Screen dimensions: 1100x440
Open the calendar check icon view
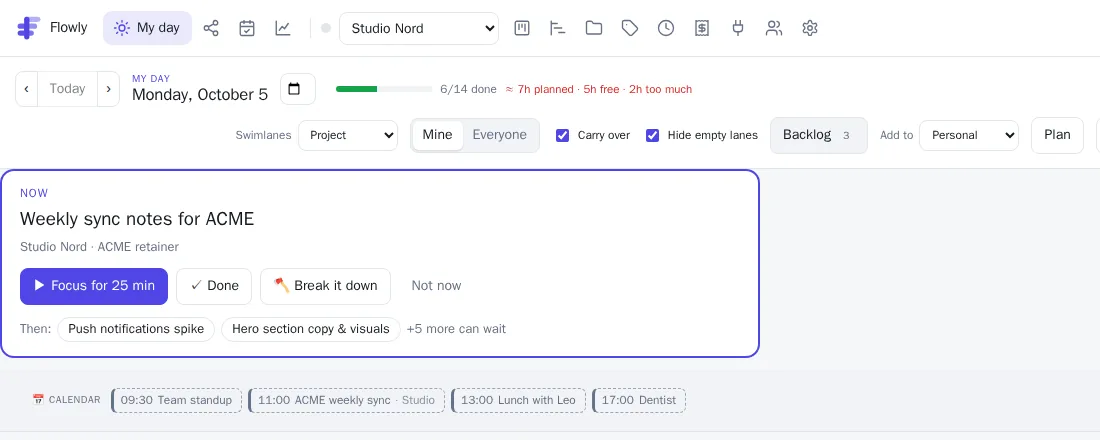pyautogui.click(x=247, y=28)
